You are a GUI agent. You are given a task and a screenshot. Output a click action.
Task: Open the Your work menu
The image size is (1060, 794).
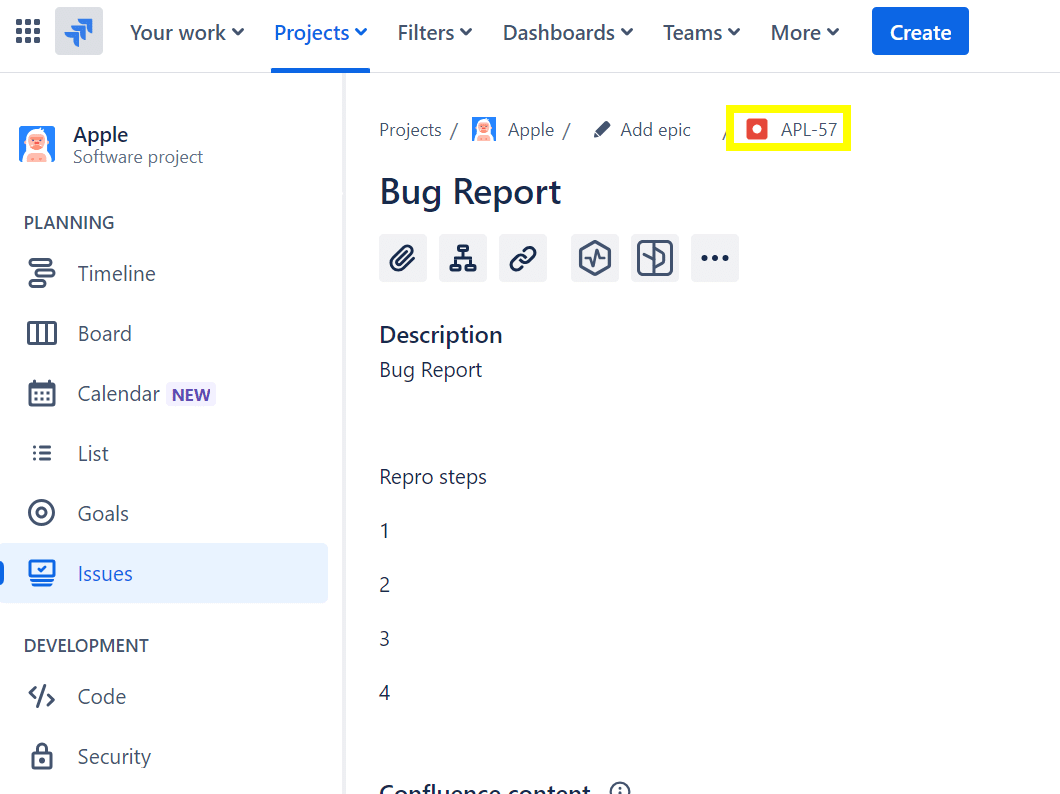pyautogui.click(x=186, y=32)
